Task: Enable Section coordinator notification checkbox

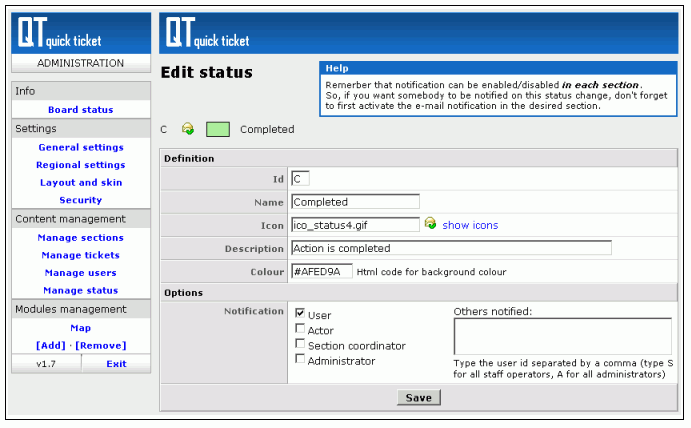Action: coord(300,345)
